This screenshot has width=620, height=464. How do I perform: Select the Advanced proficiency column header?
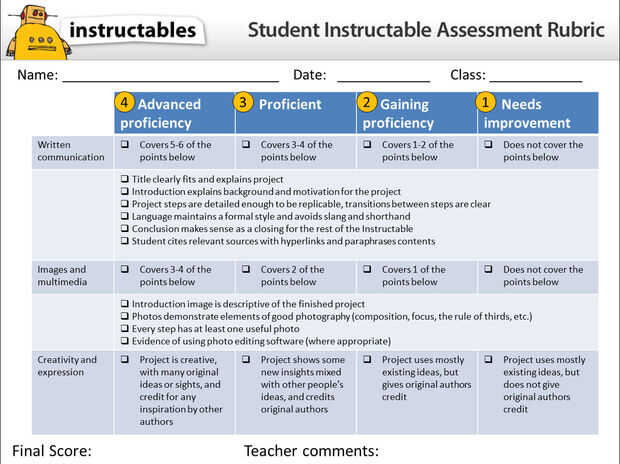(x=175, y=113)
